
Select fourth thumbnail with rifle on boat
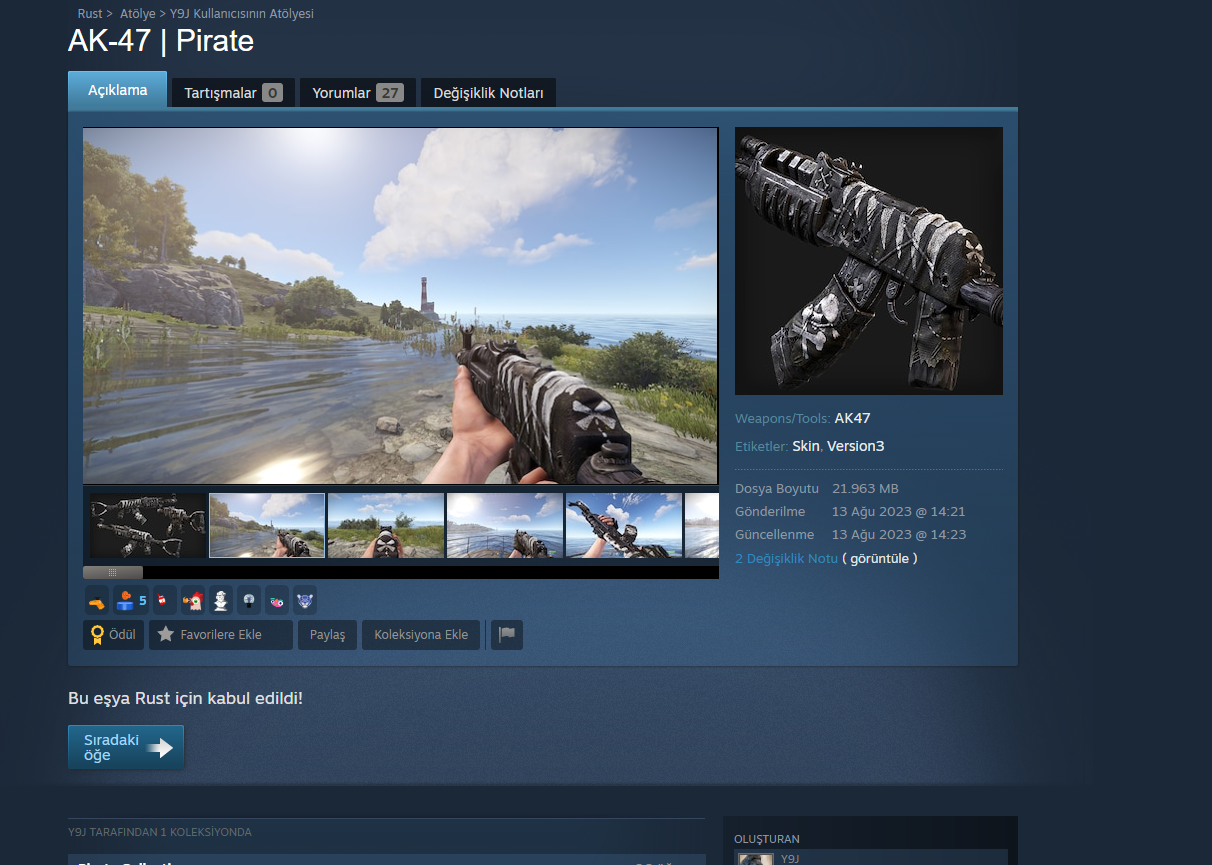[x=505, y=525]
